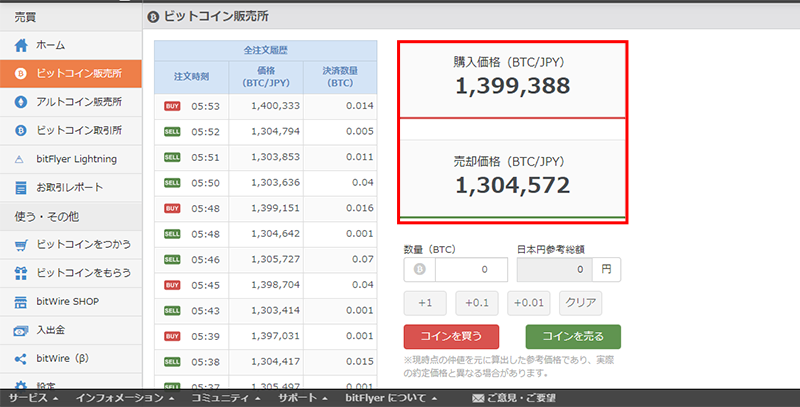Click the BUY badge on the 05:53 order
Viewport: 800px width, 407px height.
[x=172, y=106]
